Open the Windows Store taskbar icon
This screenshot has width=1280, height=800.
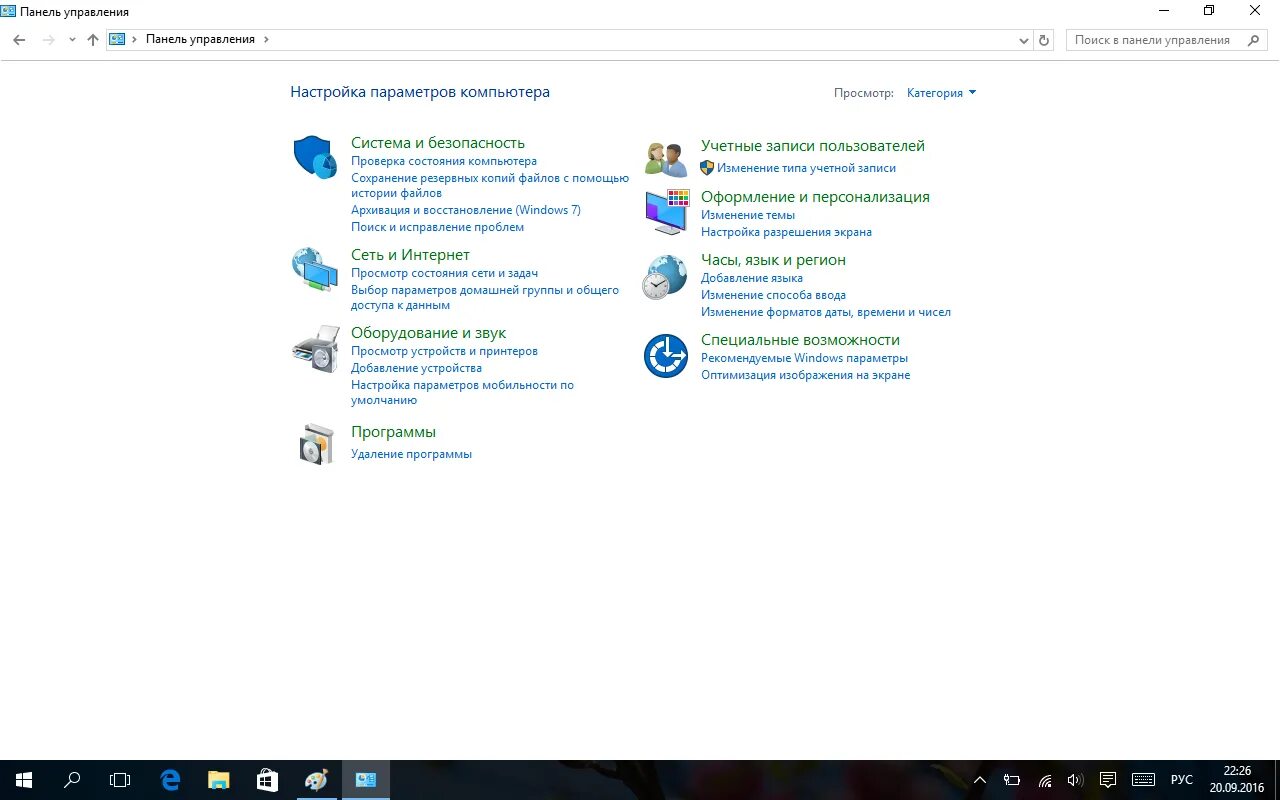coord(267,780)
